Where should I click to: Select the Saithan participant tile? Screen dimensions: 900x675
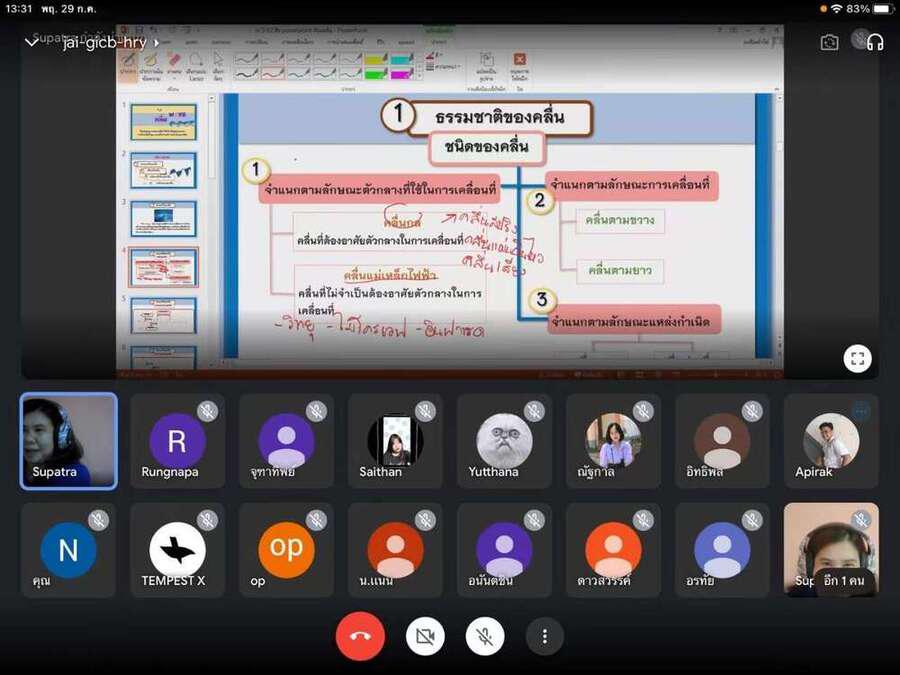coord(395,440)
